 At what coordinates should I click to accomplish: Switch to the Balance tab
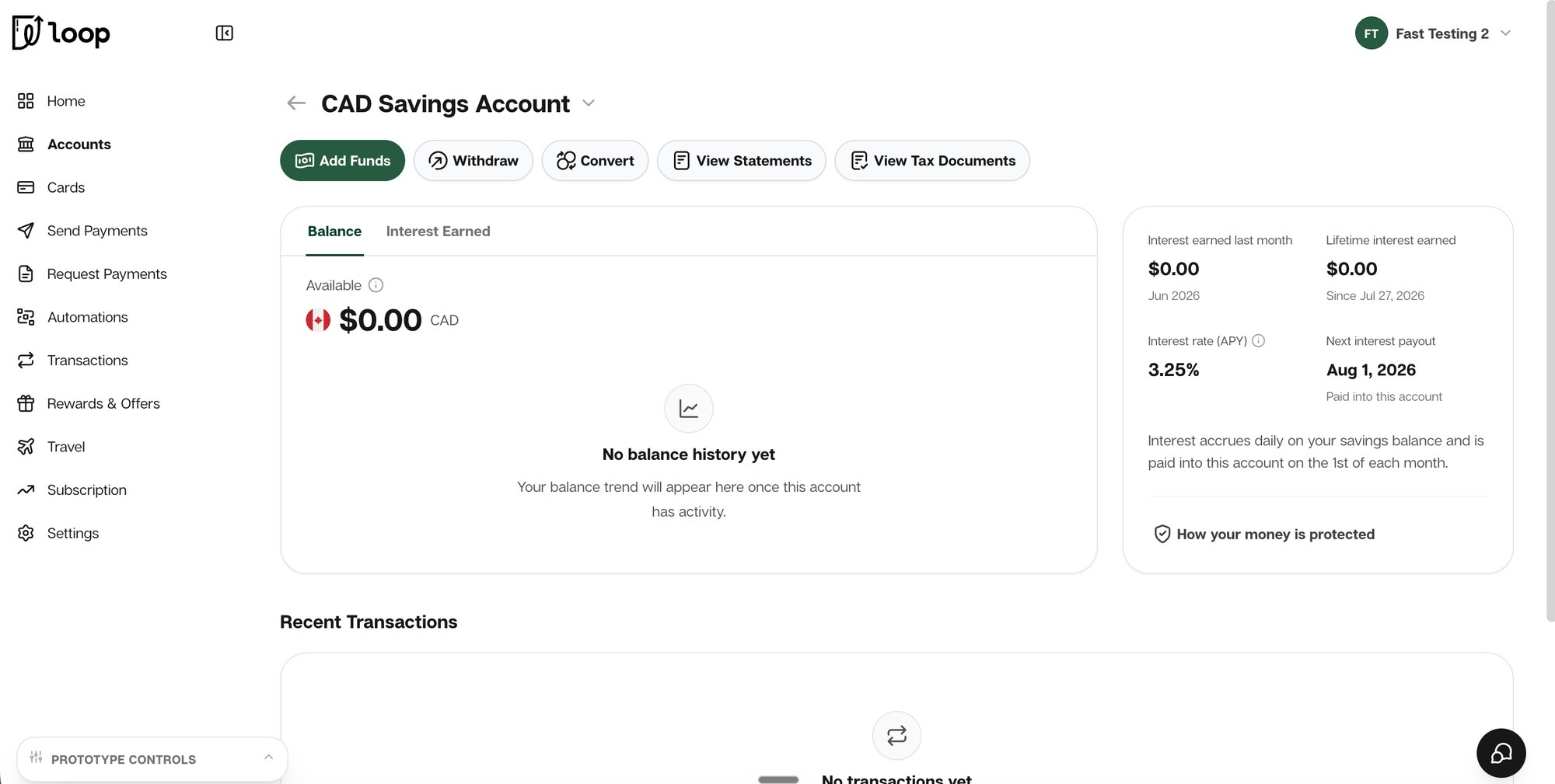334,232
